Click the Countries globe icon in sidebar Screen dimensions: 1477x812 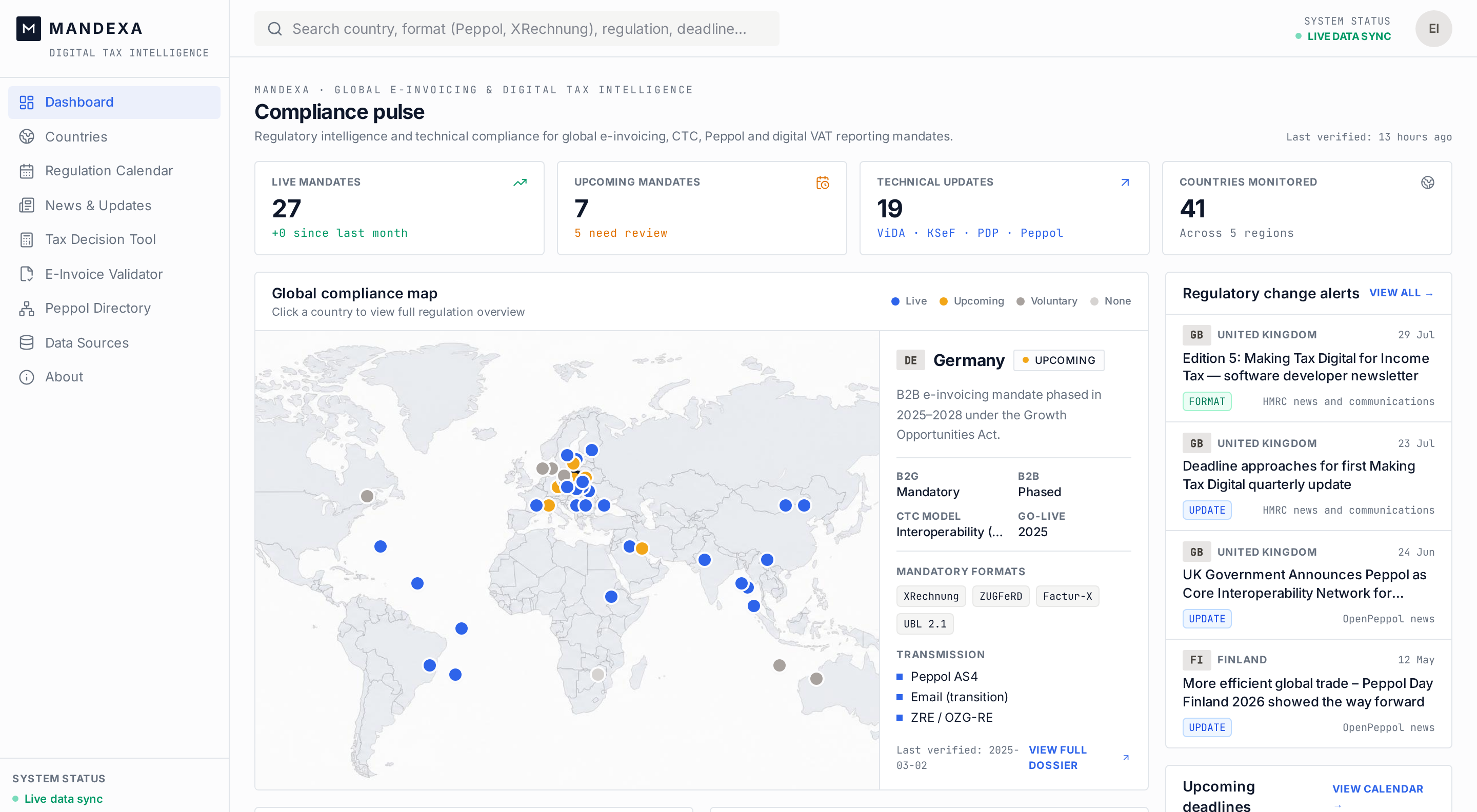(26, 136)
